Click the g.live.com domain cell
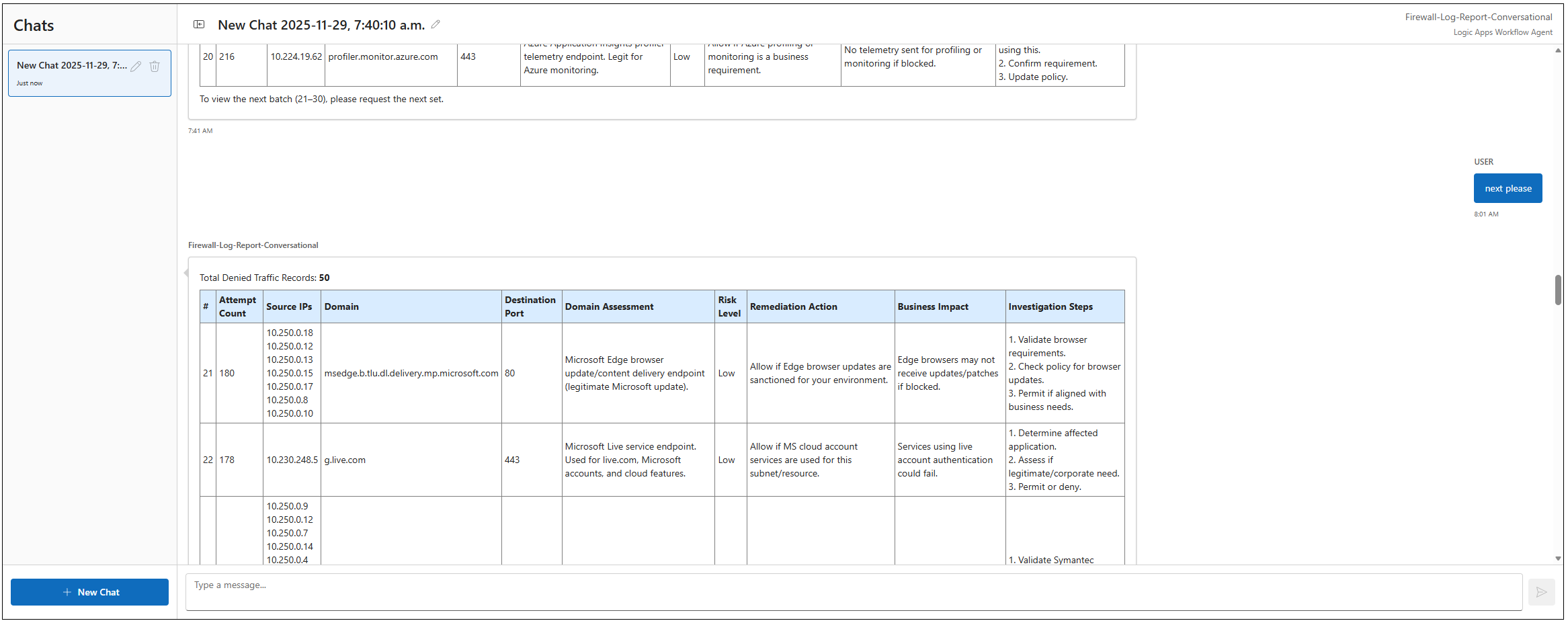The height and width of the screenshot is (621, 1568). [345, 460]
